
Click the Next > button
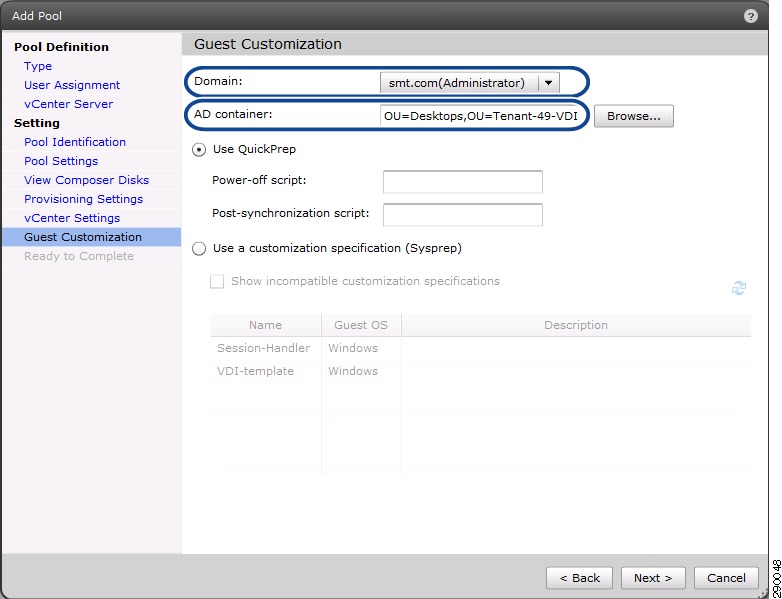point(653,578)
